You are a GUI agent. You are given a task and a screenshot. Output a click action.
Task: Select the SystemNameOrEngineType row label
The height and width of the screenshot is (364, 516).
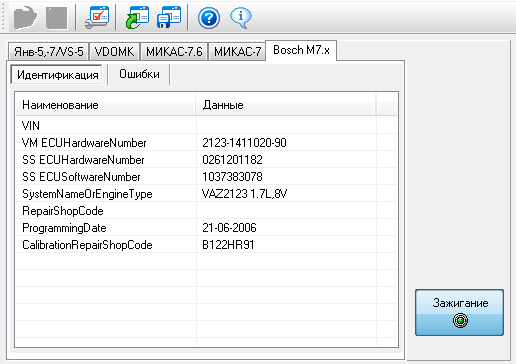point(87,194)
